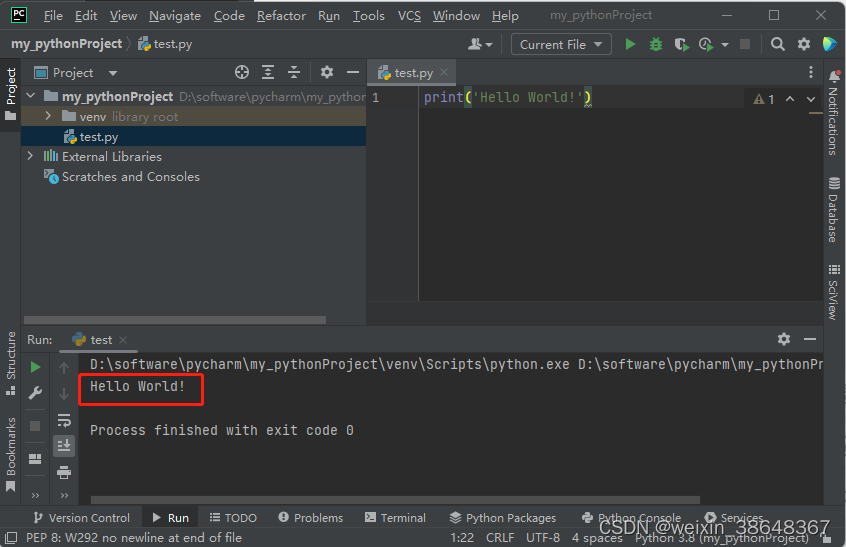Image resolution: width=846 pixels, height=547 pixels.
Task: Select test.py in the project tree
Action: click(x=193, y=136)
